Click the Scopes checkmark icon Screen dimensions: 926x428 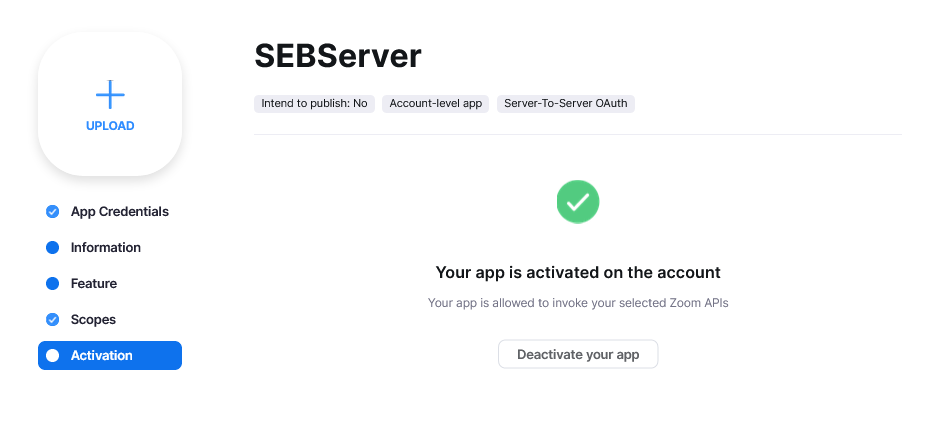click(53, 320)
